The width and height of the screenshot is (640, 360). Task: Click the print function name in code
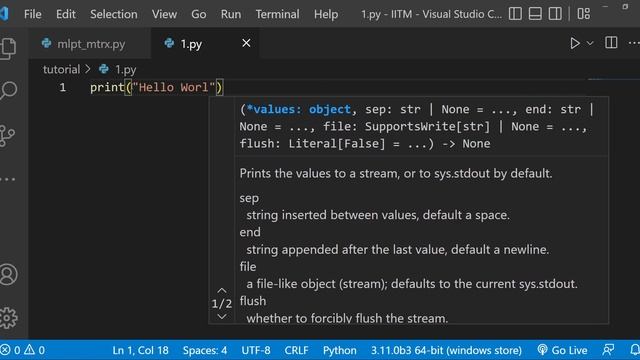(107, 87)
